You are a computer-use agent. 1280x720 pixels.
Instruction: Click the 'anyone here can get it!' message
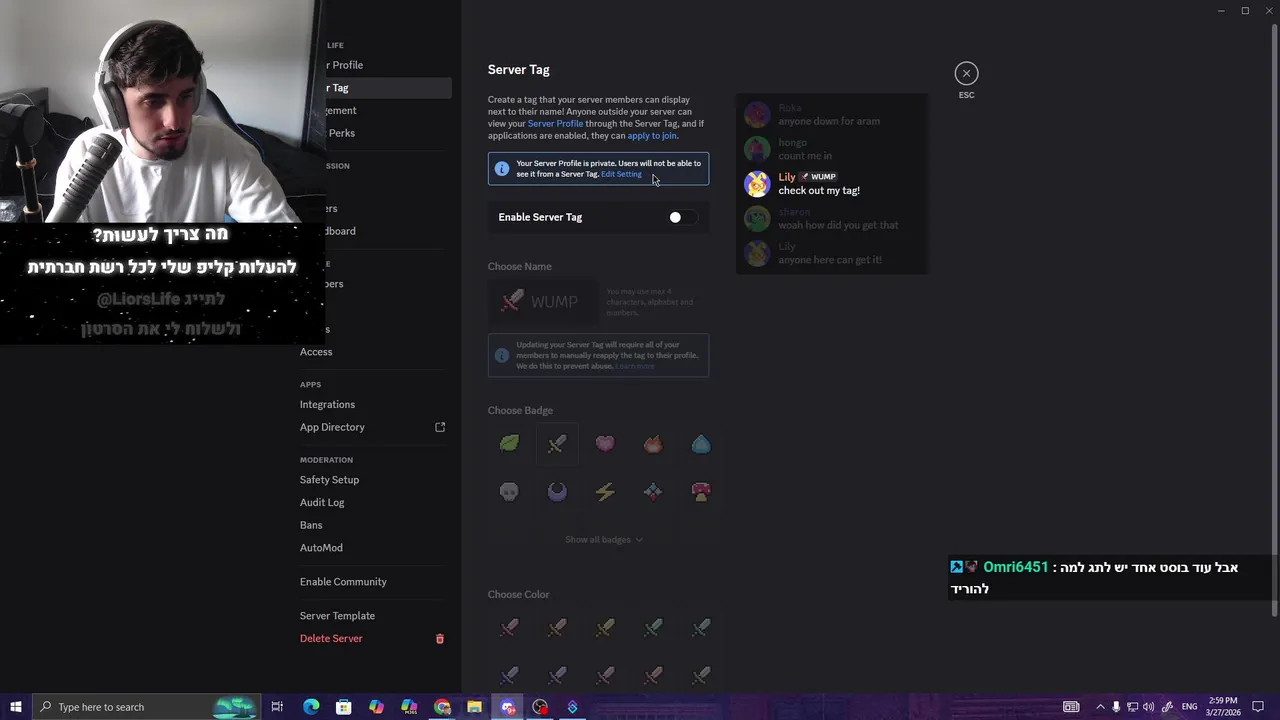point(830,260)
